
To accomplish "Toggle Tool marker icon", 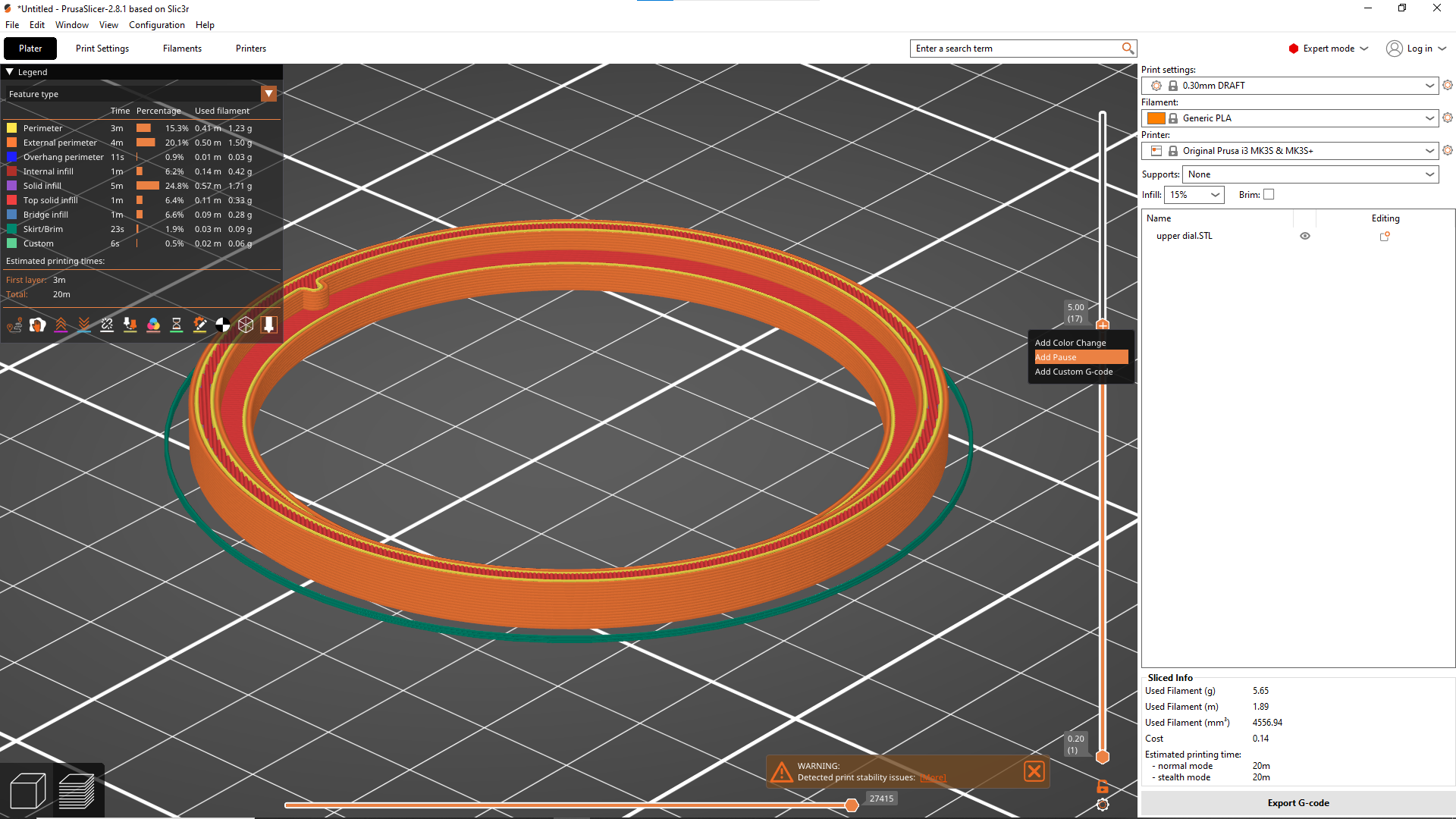I will pyautogui.click(x=268, y=325).
